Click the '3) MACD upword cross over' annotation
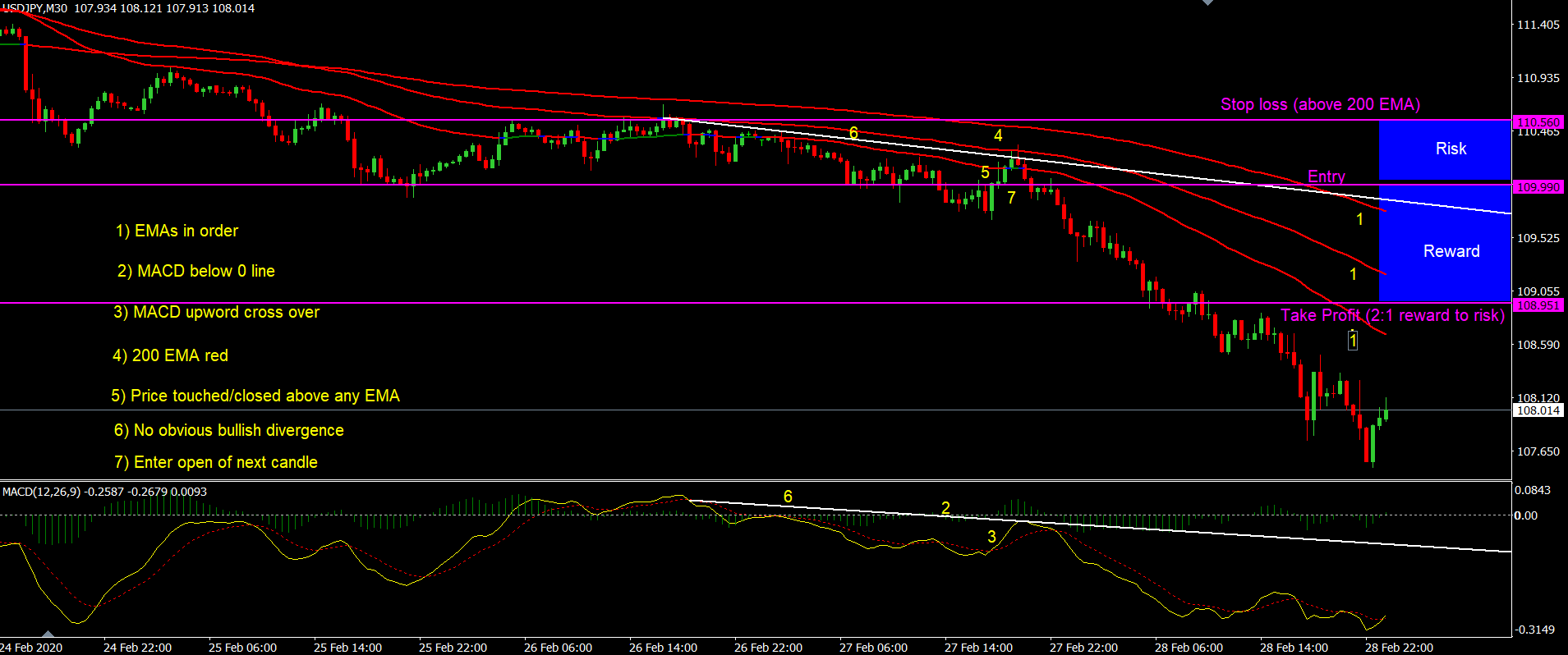Viewport: 1568px width, 655px height. click(x=217, y=313)
